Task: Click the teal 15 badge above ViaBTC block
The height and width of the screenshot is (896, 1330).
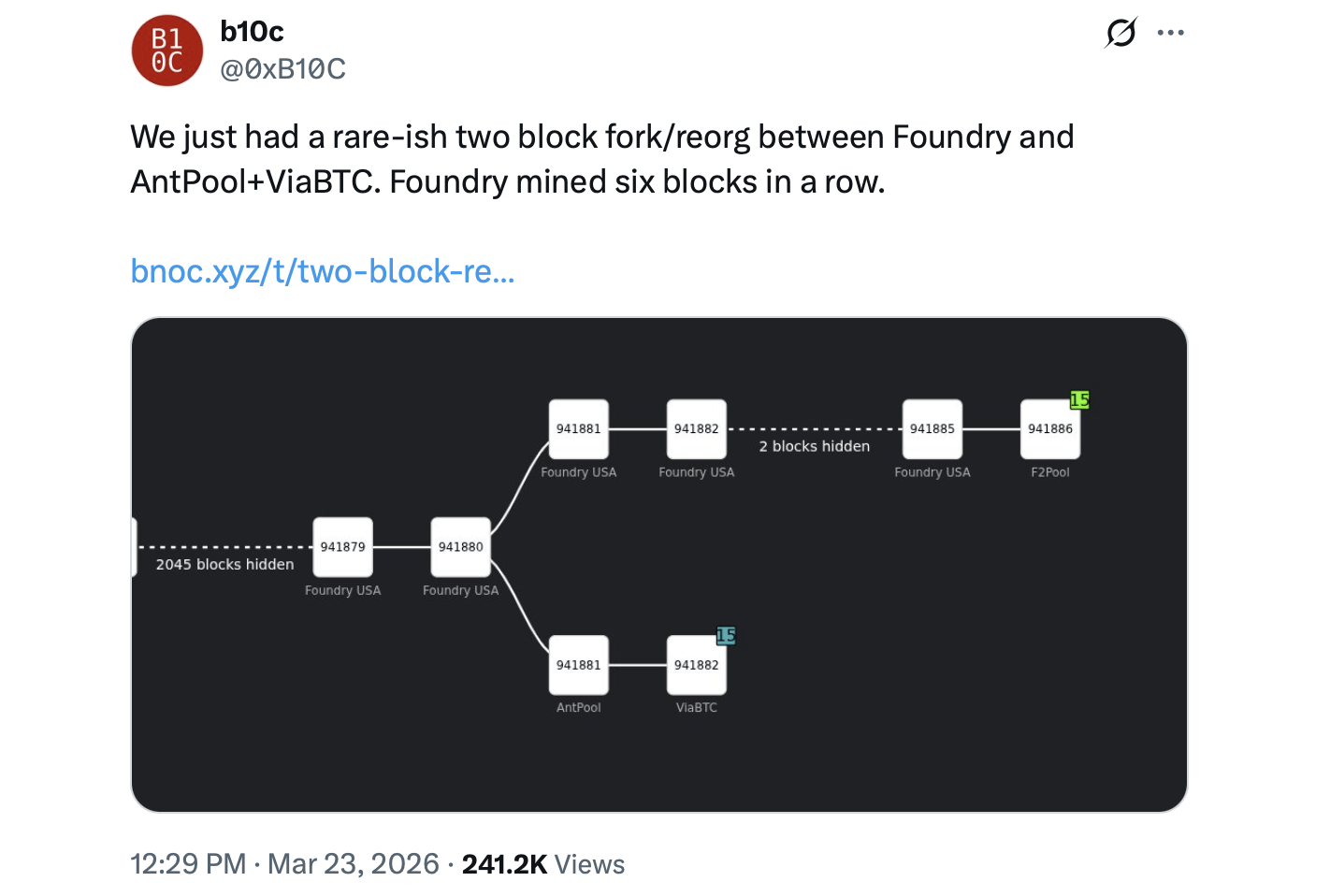Action: pos(726,636)
